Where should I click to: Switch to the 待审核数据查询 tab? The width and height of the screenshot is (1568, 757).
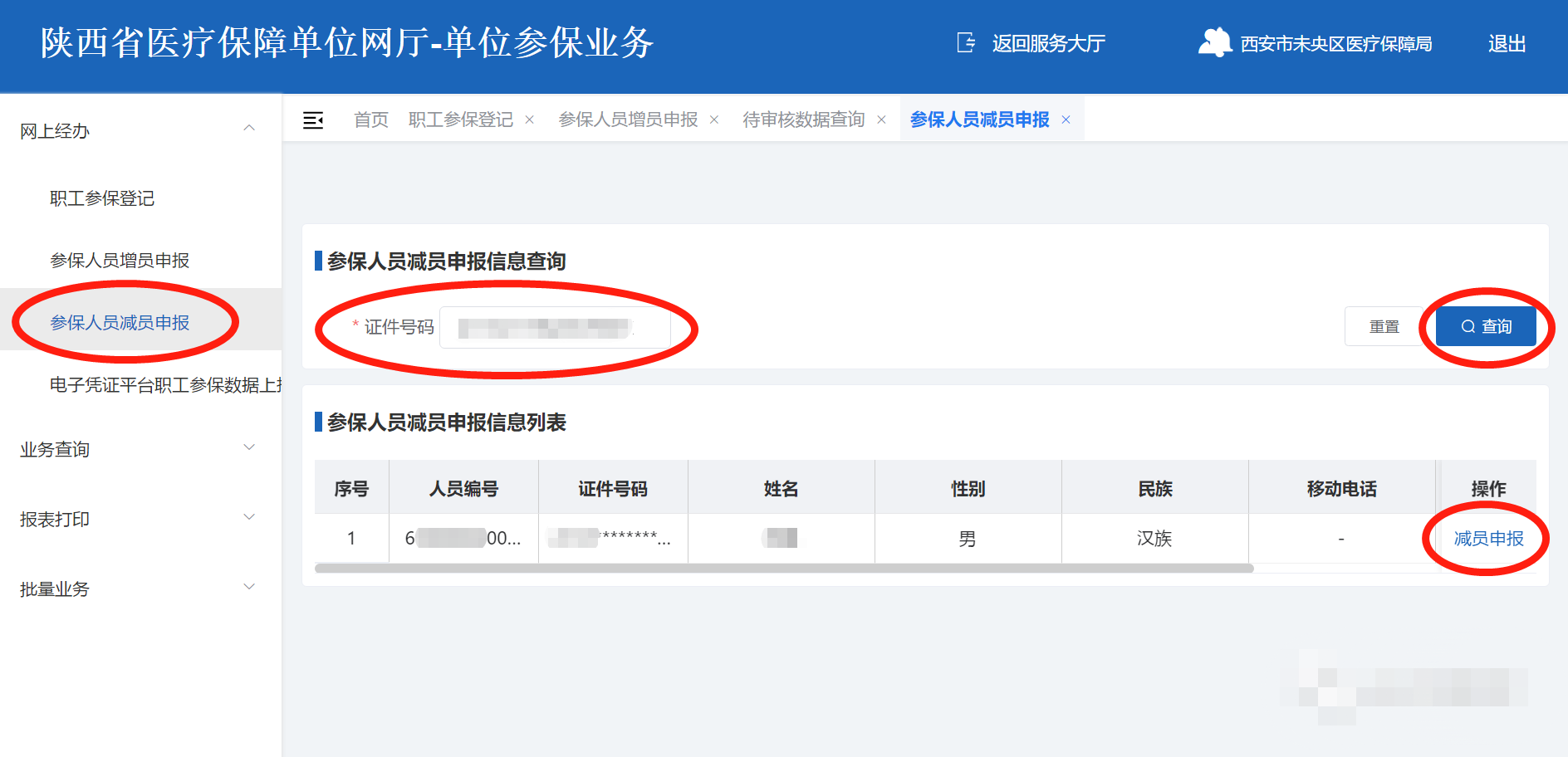(803, 120)
